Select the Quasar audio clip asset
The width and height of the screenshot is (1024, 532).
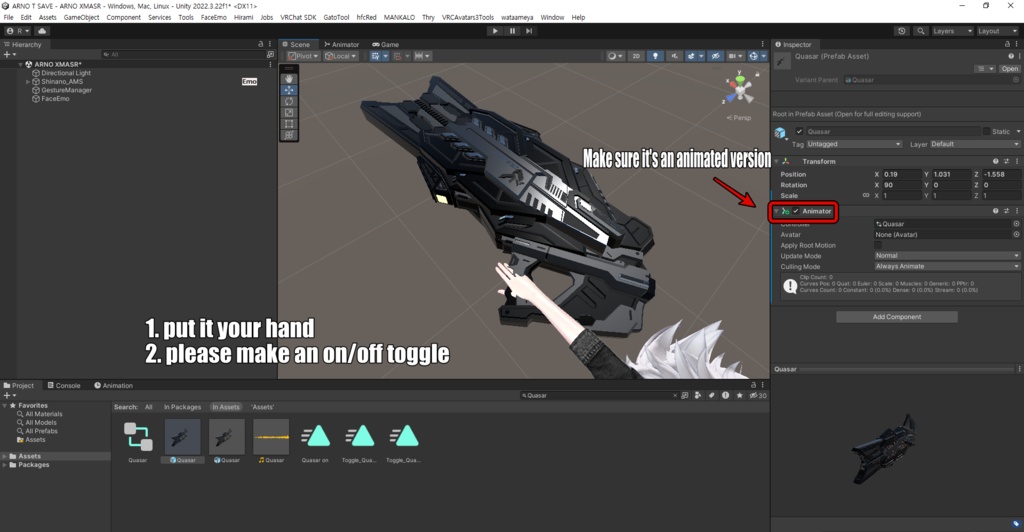271,441
